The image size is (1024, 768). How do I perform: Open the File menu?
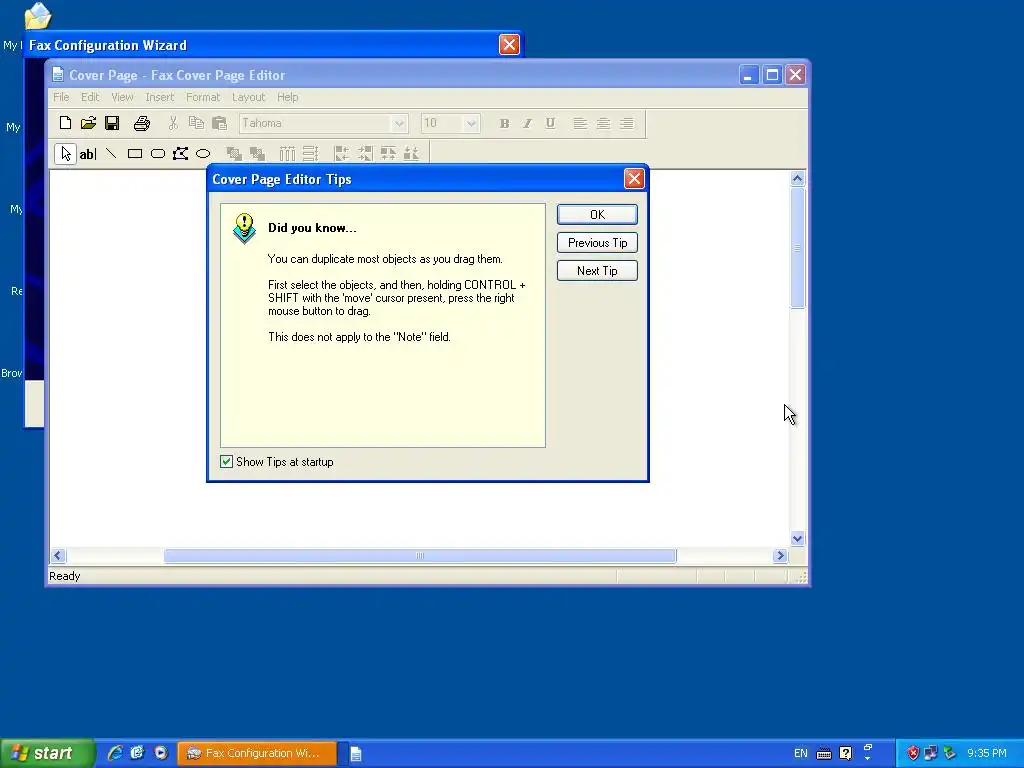click(61, 97)
